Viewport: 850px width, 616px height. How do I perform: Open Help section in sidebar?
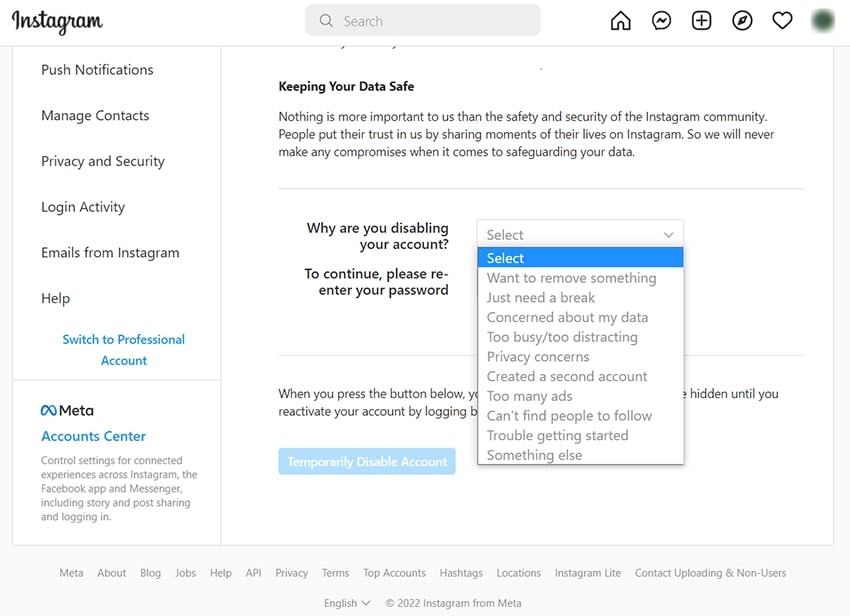point(55,298)
